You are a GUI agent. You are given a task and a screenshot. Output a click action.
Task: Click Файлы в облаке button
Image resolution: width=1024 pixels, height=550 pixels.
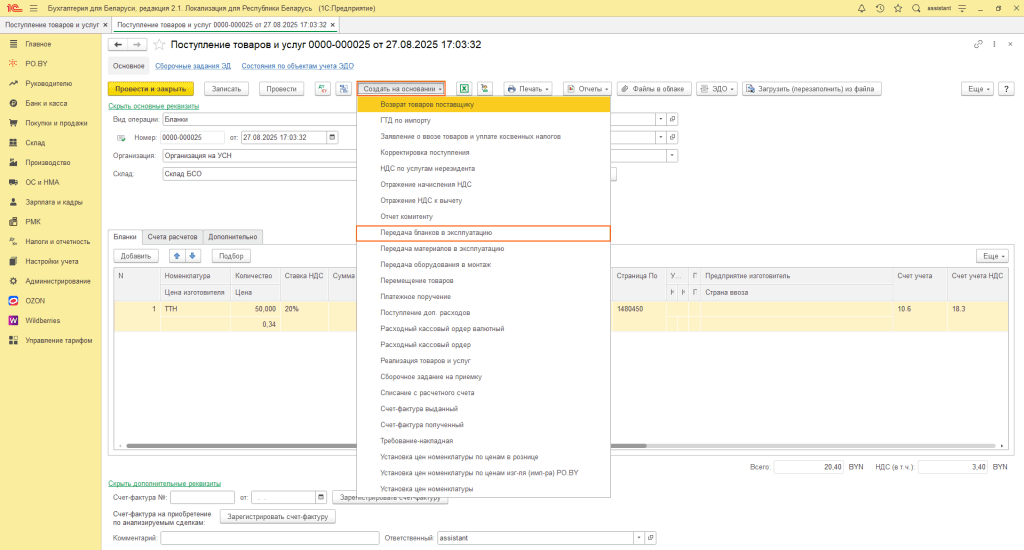coord(653,89)
